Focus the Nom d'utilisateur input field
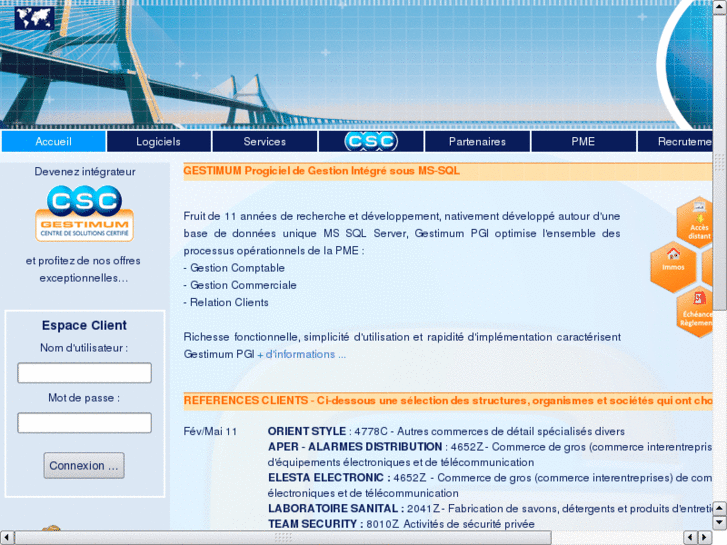This screenshot has width=727, height=545. (84, 373)
